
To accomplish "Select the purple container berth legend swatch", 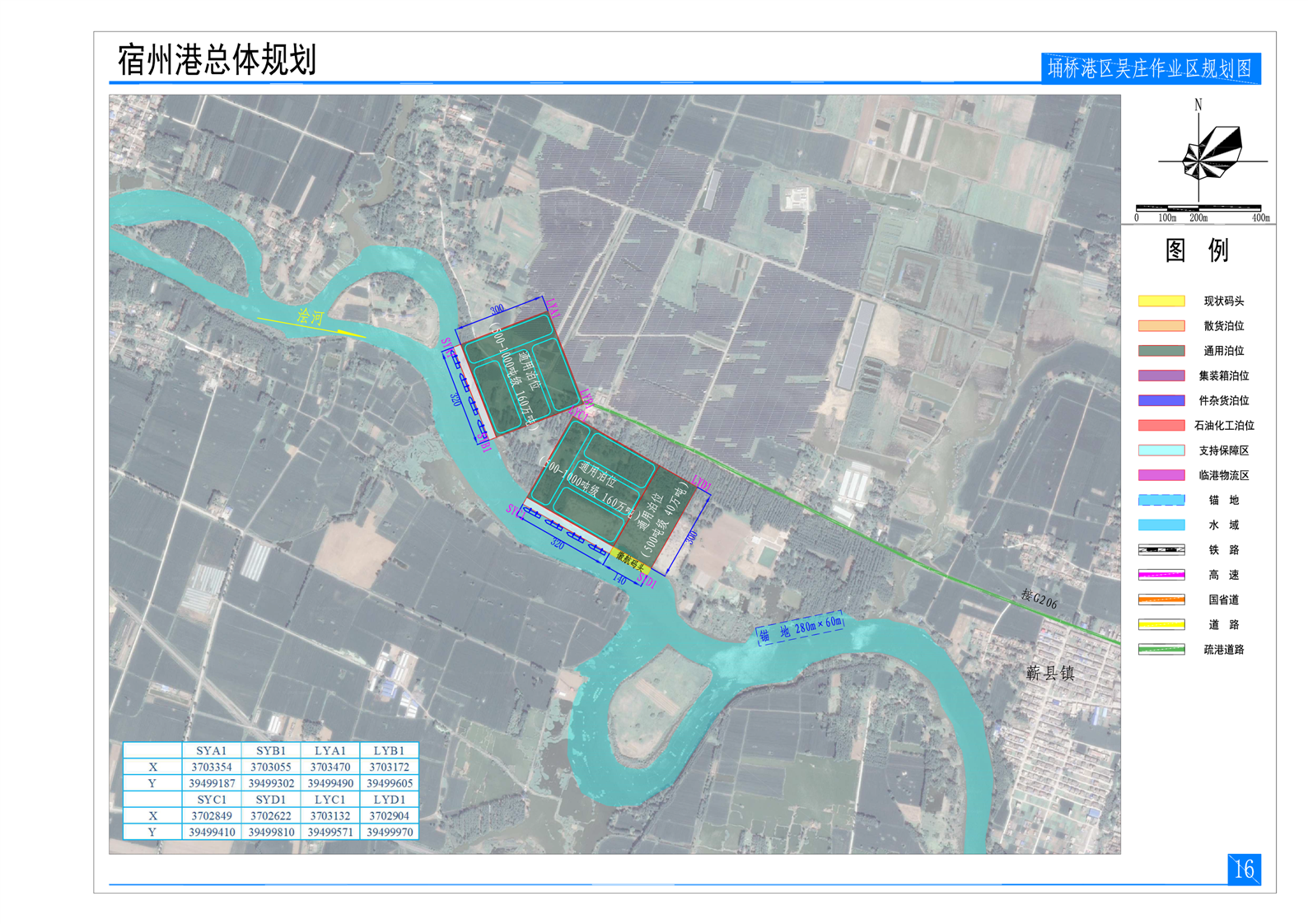I will [1161, 376].
